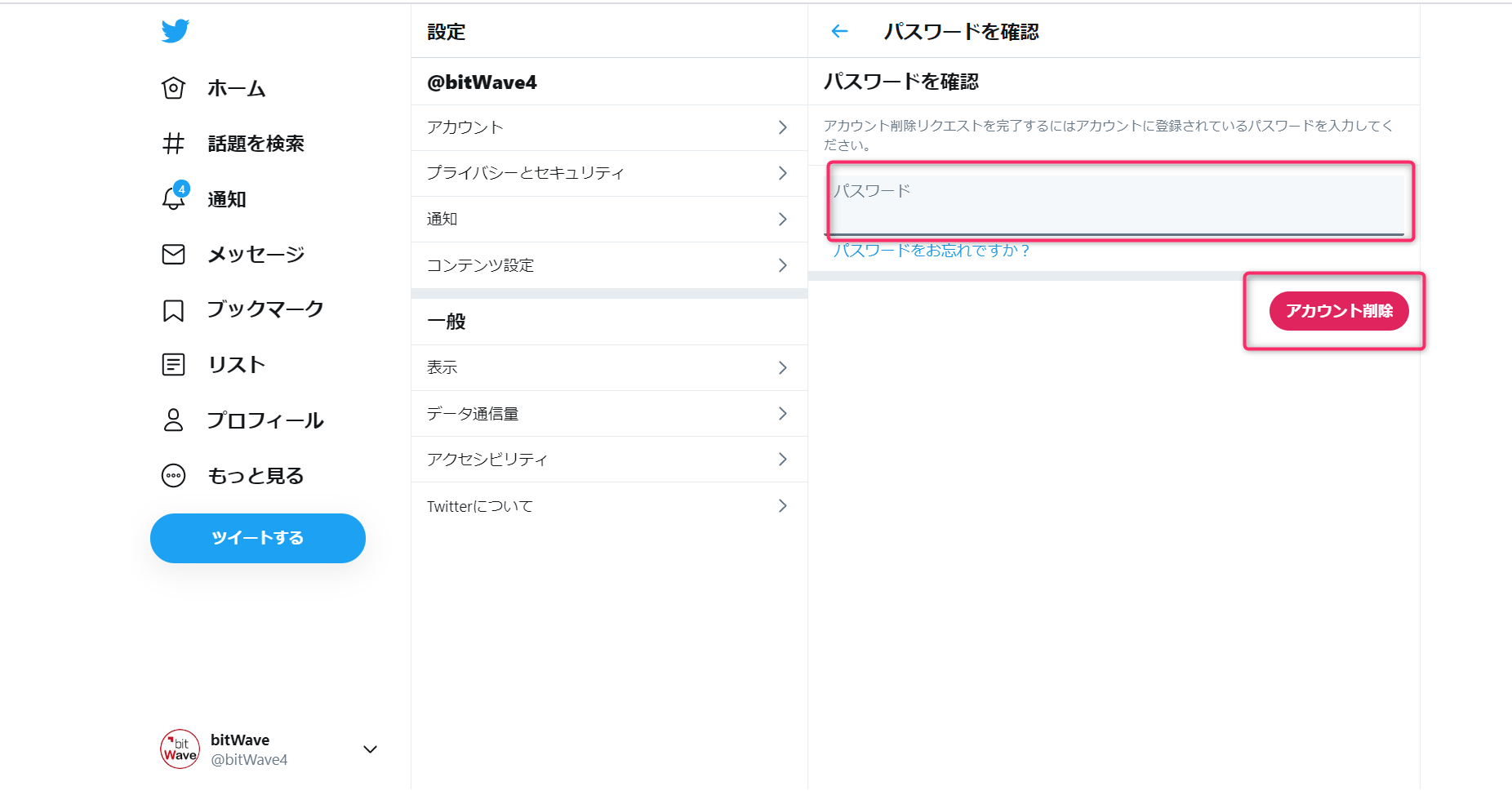
Task: Go to ブックマーク nav label
Action: click(265, 309)
